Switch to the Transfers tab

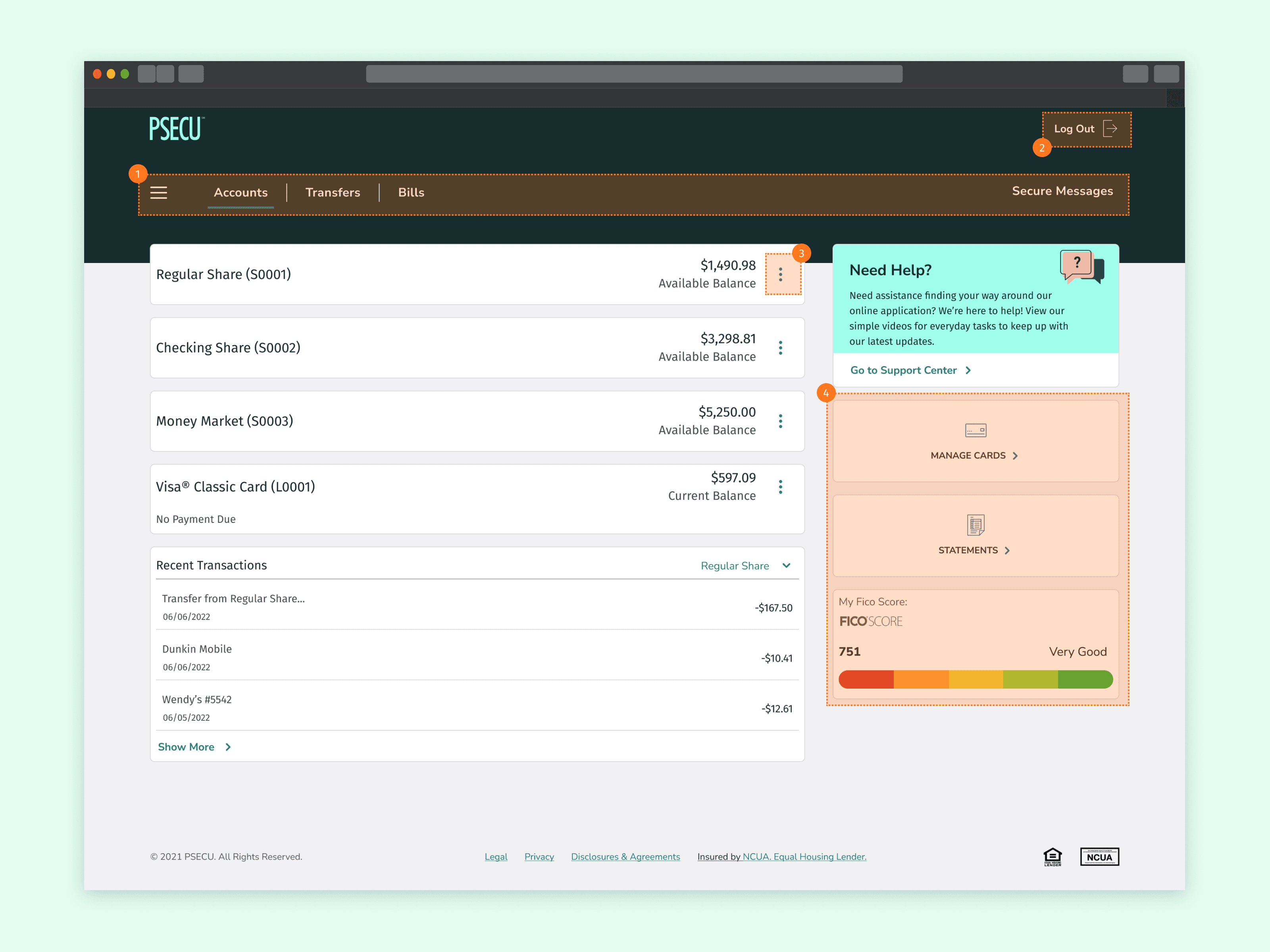pos(333,193)
